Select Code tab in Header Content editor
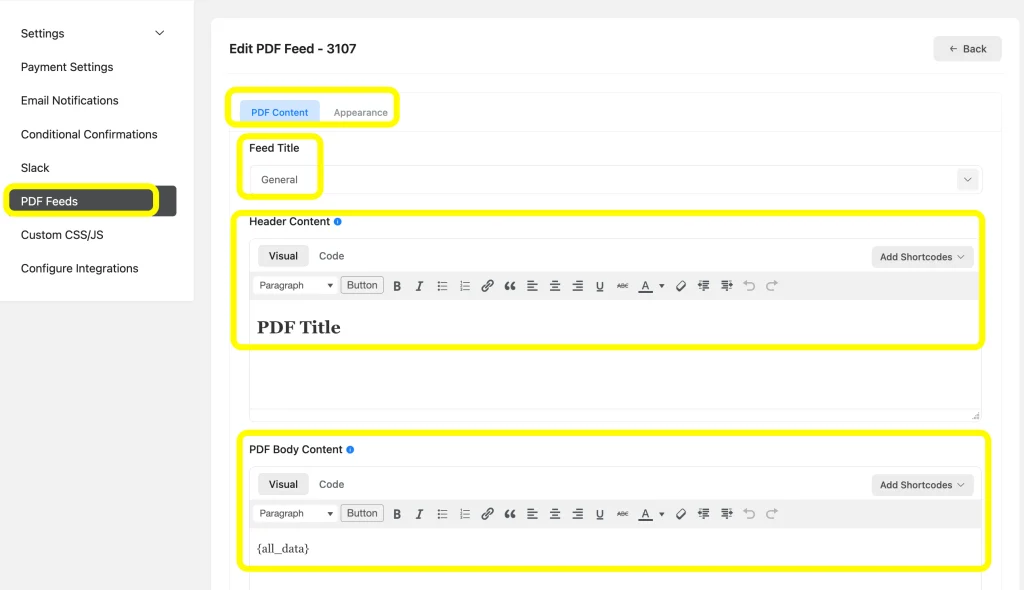The width and height of the screenshot is (1024, 590). coord(331,256)
